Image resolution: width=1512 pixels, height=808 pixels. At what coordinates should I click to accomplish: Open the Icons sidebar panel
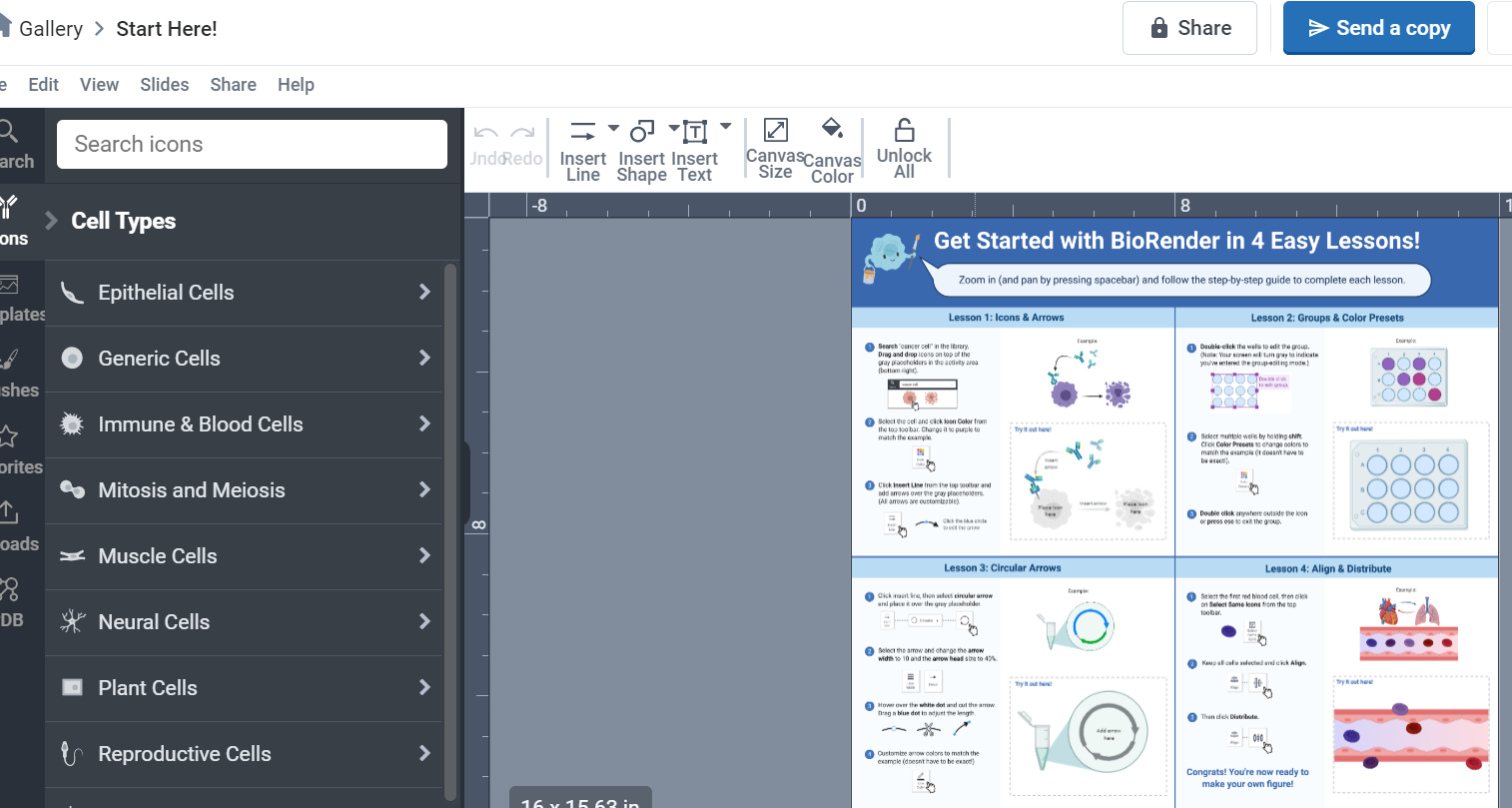pos(14,222)
